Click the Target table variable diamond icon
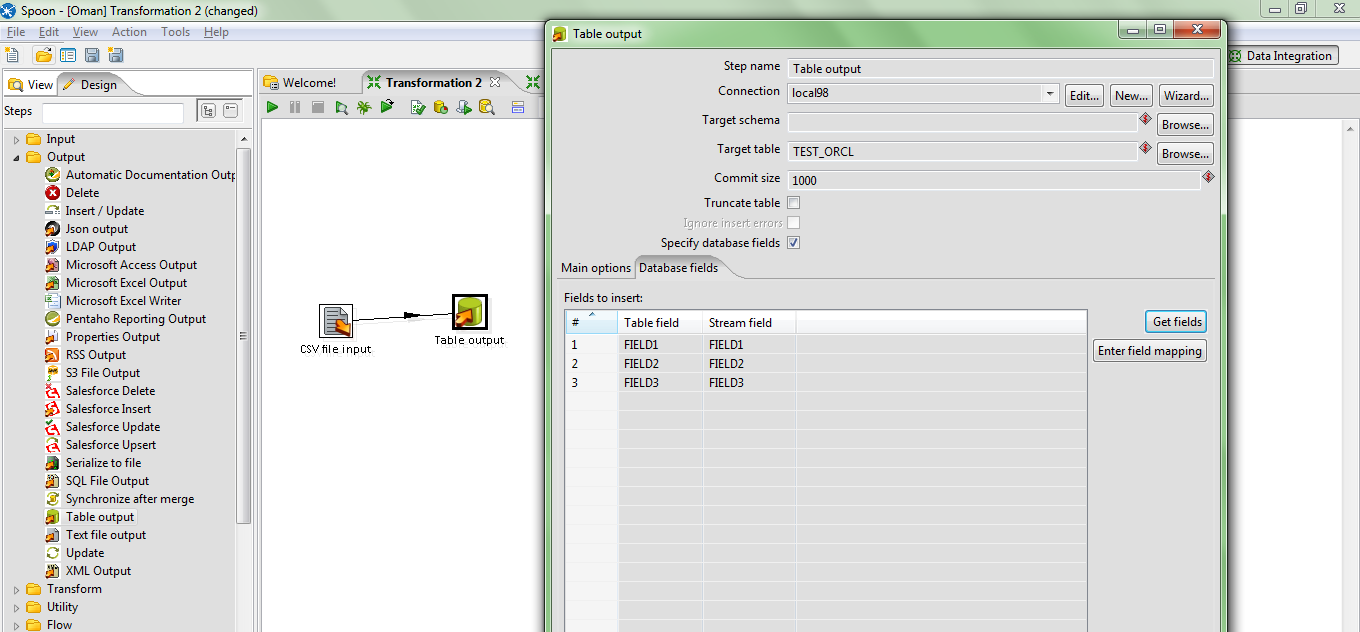The height and width of the screenshot is (632, 1360). [1145, 148]
